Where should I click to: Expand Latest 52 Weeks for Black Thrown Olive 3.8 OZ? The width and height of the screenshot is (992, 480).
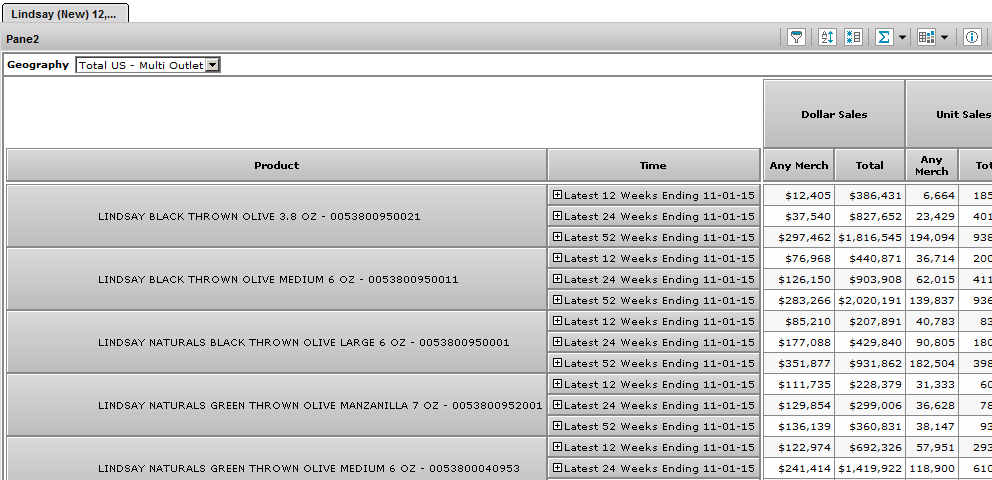(557, 237)
